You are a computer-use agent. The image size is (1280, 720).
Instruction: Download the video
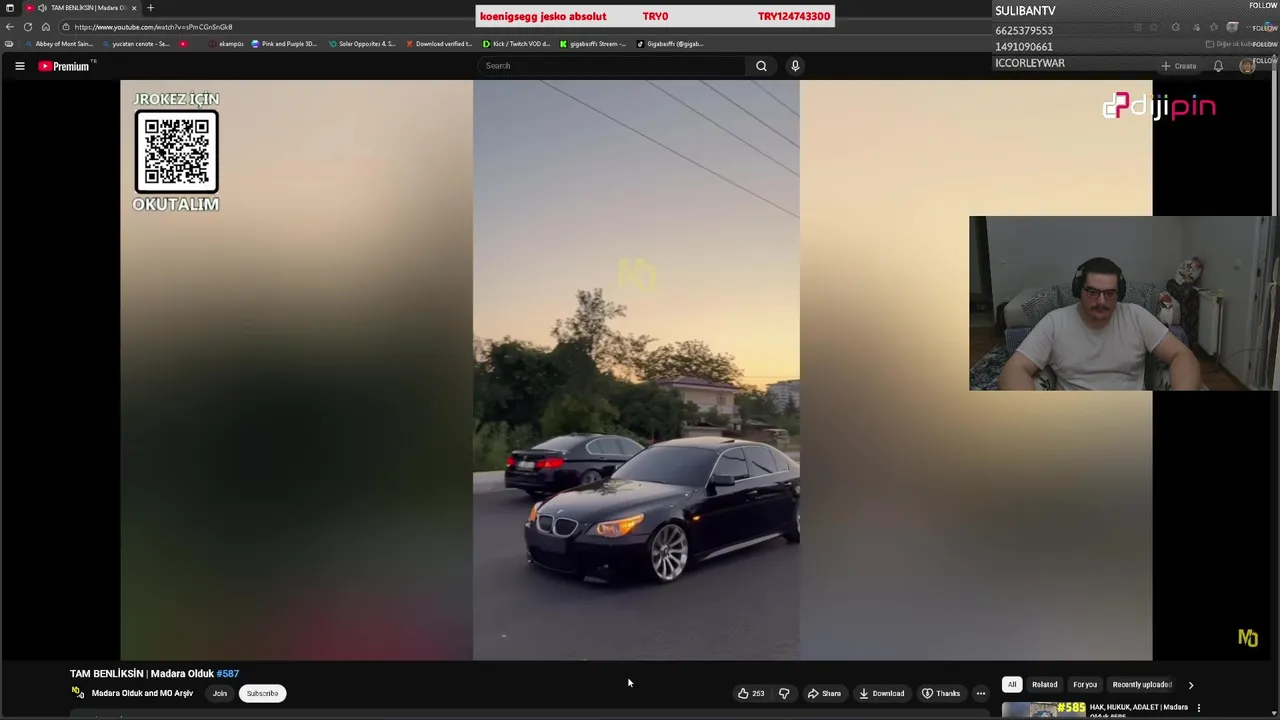point(882,693)
